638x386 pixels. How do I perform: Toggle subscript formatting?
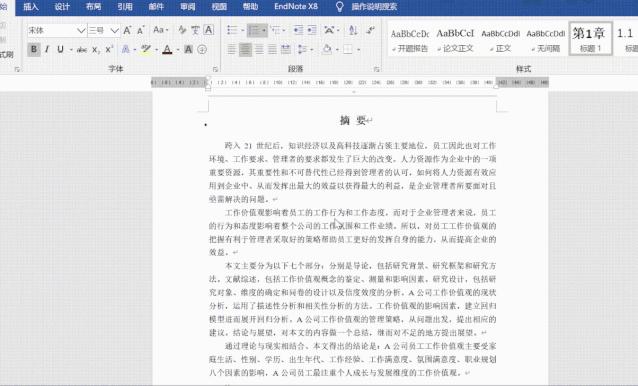tap(95, 50)
